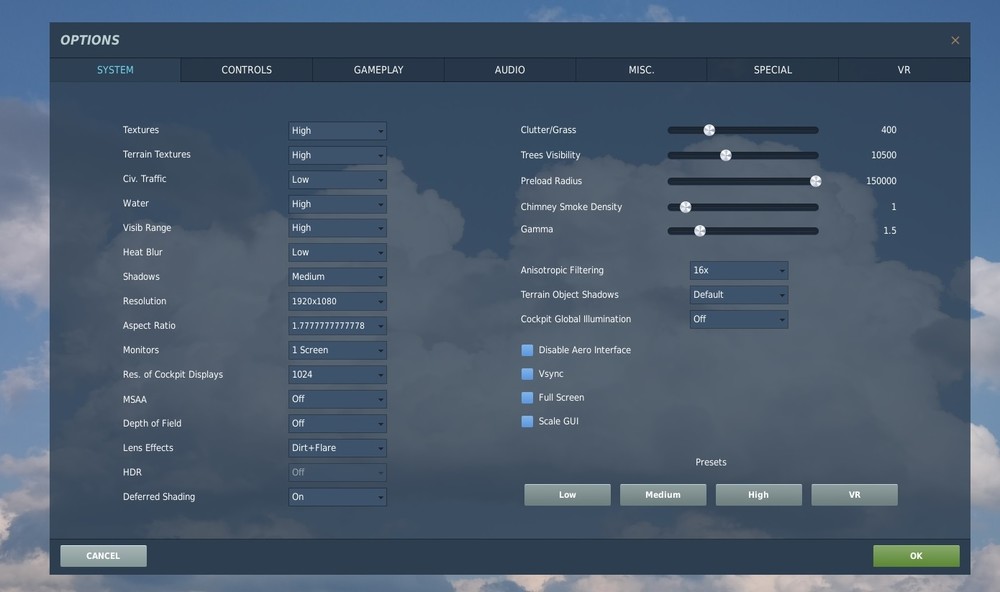Apply the High preset
Screen dimensions: 1000x592
coord(758,494)
